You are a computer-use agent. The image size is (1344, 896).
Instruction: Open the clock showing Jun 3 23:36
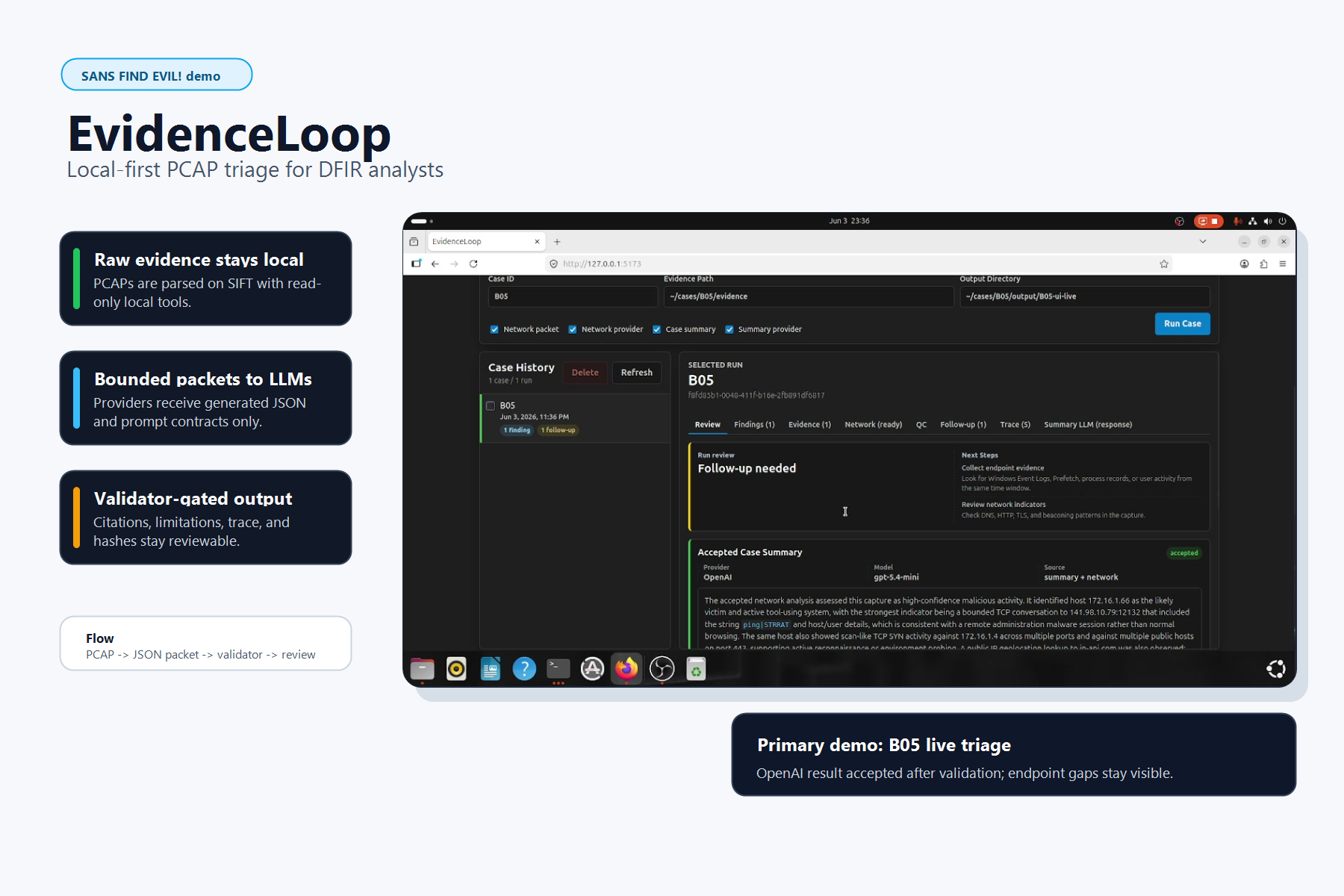pyautogui.click(x=850, y=221)
